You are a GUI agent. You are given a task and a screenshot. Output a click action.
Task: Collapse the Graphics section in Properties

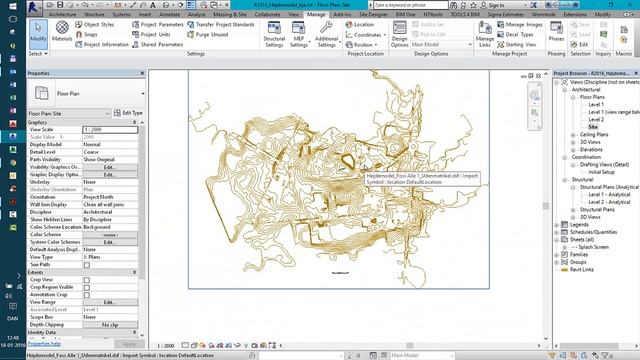point(134,122)
